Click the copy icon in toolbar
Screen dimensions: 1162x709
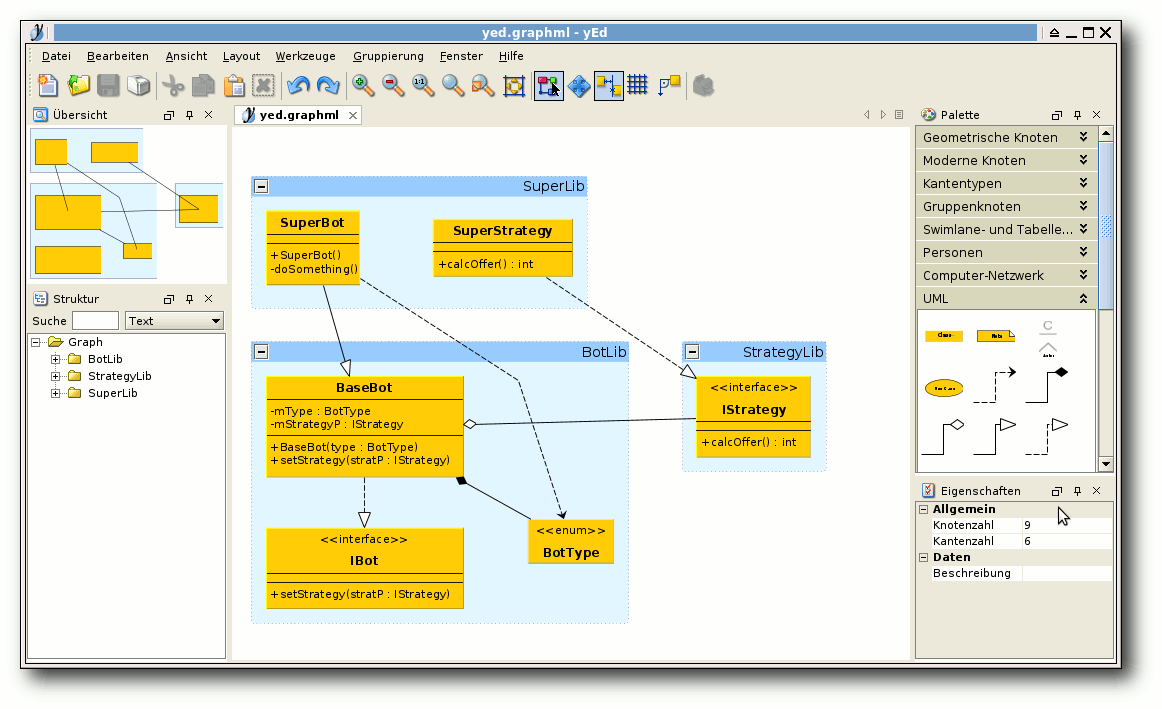coord(203,86)
